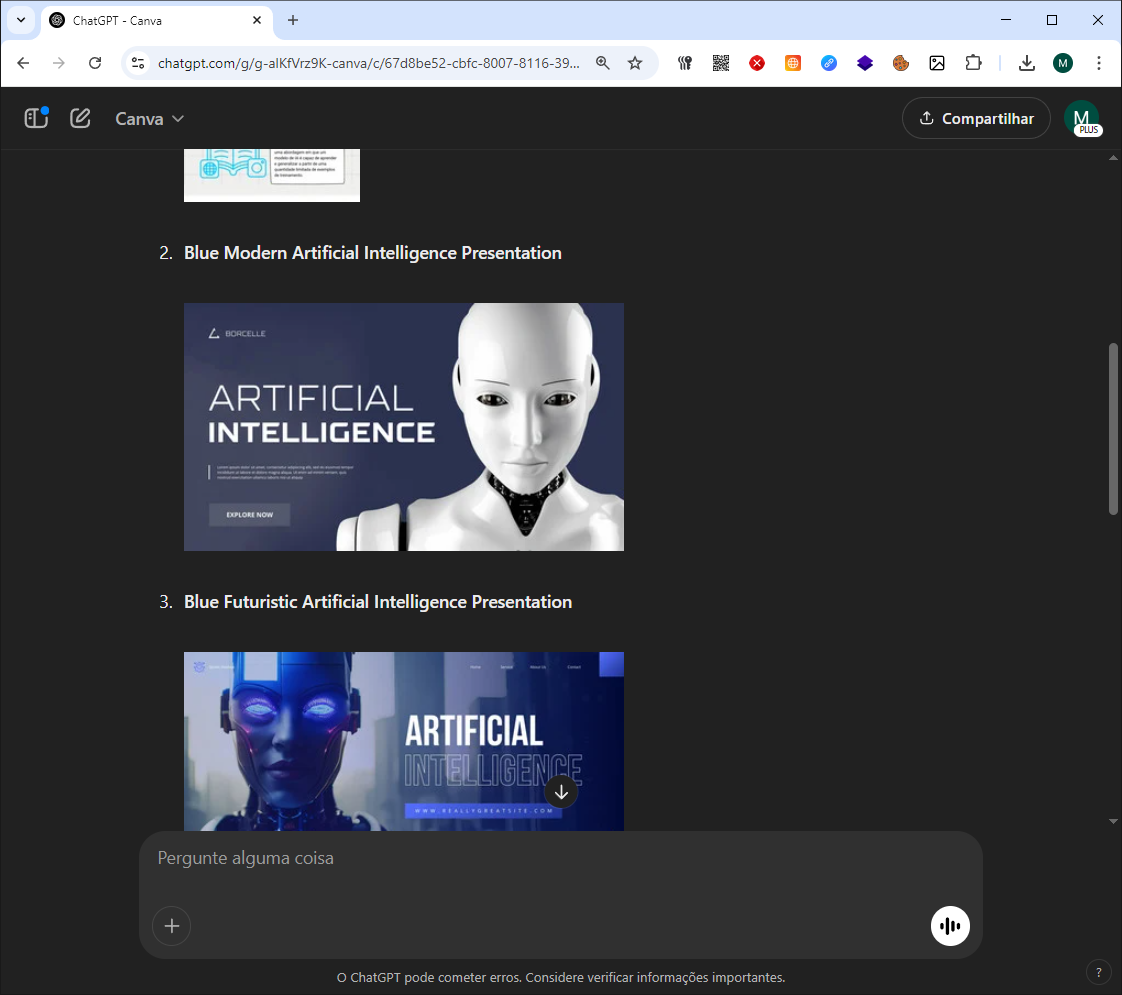
Task: Open the blue link extension
Action: pyautogui.click(x=829, y=63)
